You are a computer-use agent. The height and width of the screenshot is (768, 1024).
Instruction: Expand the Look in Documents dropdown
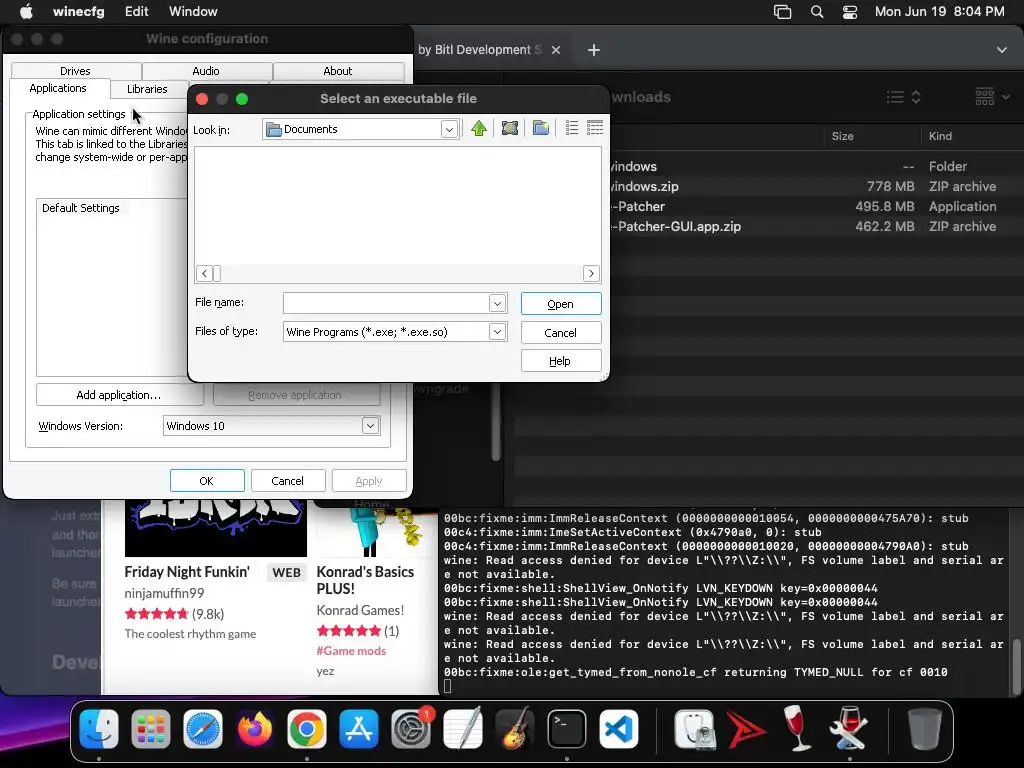(x=449, y=129)
